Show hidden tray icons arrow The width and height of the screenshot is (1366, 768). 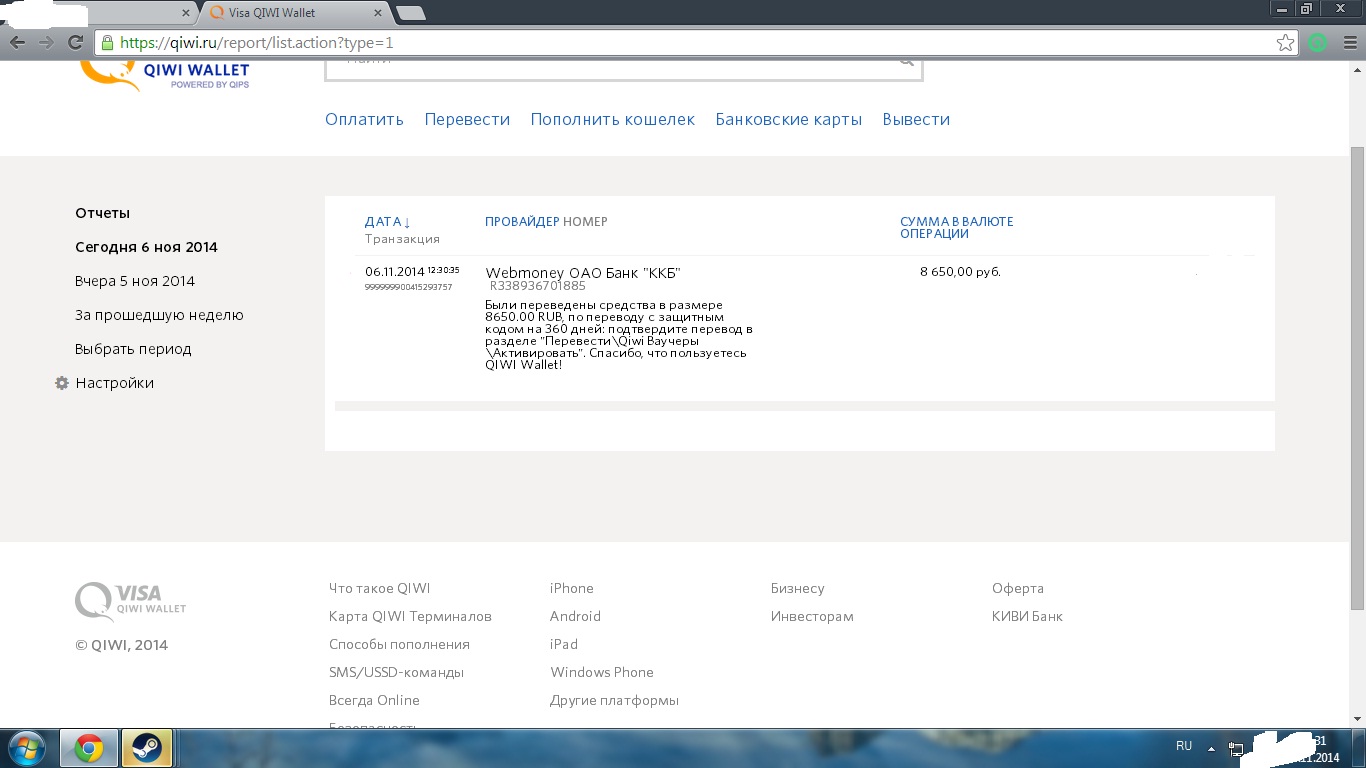(x=1211, y=748)
